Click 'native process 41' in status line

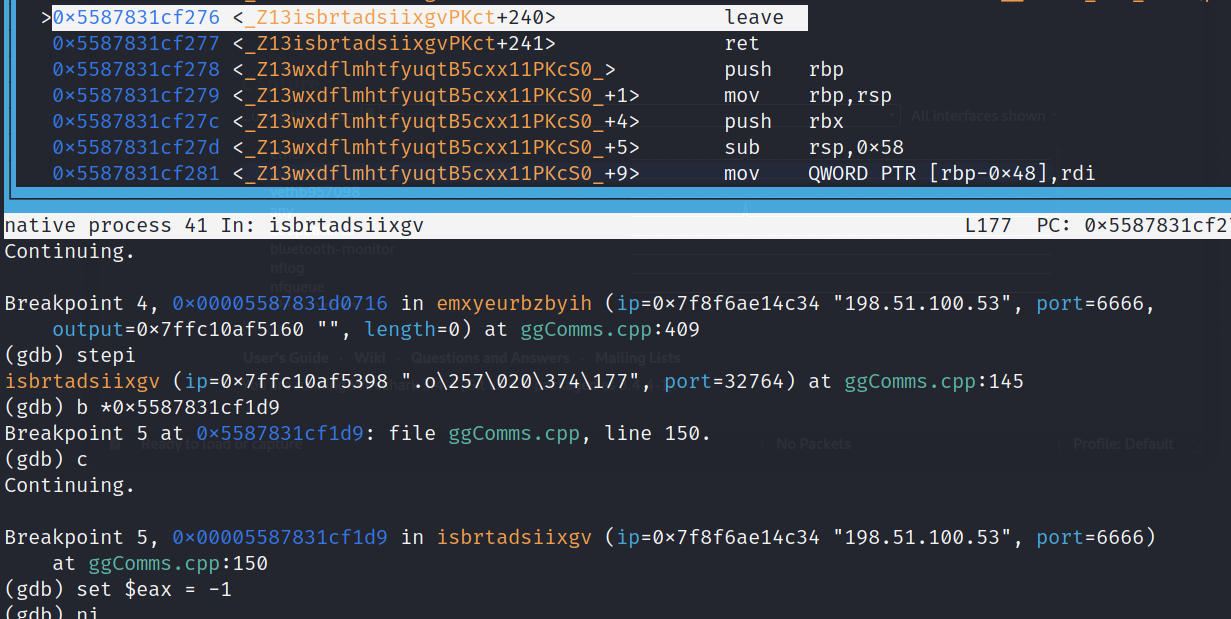[106, 225]
